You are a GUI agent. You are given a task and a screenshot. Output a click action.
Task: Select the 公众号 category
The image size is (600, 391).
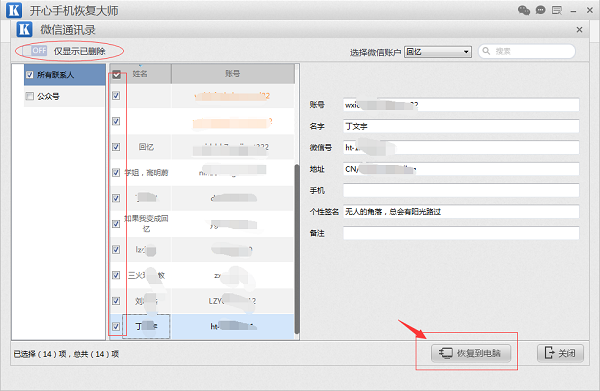coord(65,96)
